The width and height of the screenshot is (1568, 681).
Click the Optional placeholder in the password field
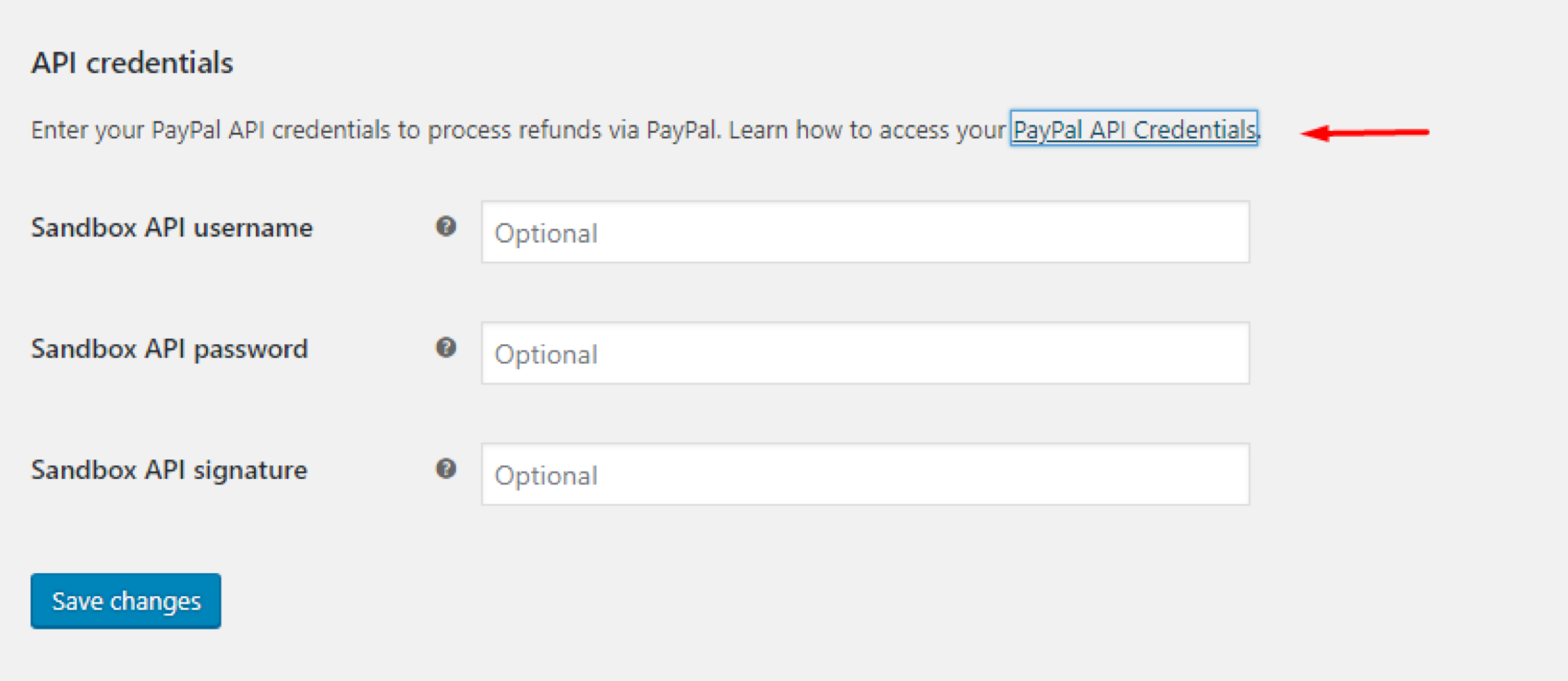tap(546, 355)
